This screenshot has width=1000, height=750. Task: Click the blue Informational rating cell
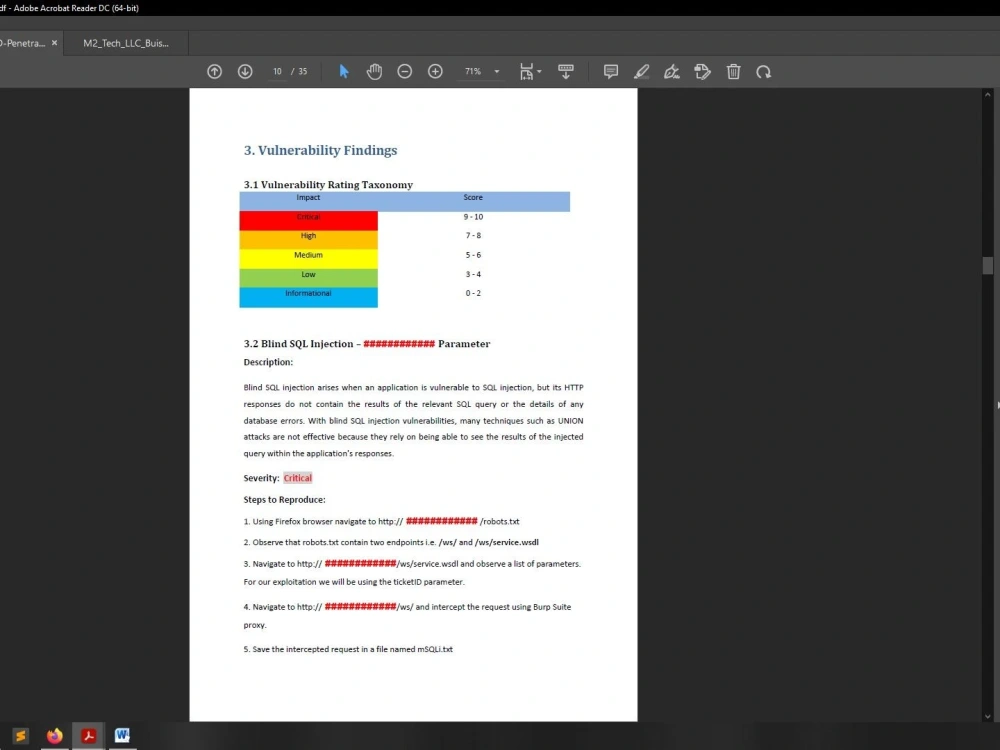[x=309, y=297]
